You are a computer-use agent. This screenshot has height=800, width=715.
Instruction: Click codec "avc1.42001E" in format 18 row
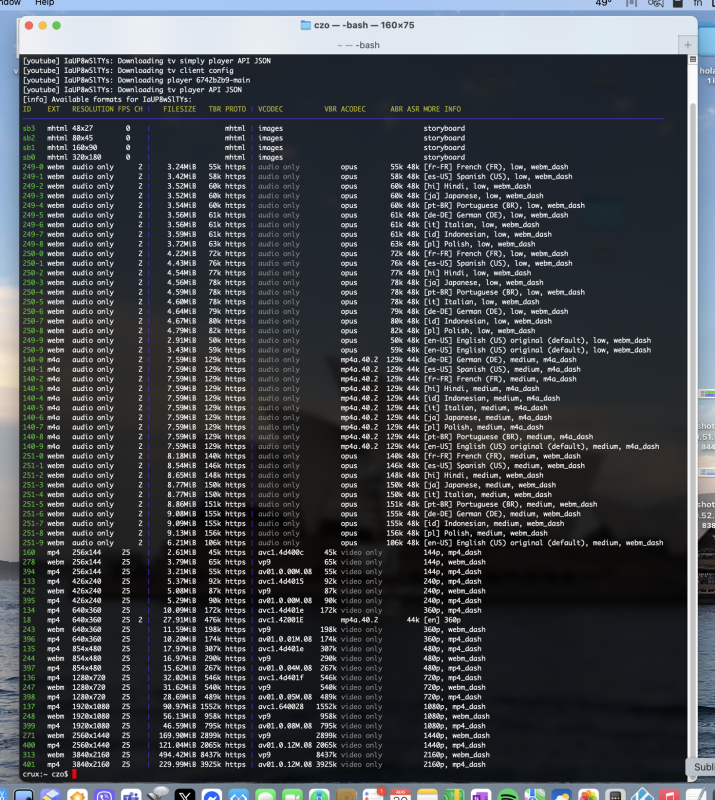(x=281, y=620)
